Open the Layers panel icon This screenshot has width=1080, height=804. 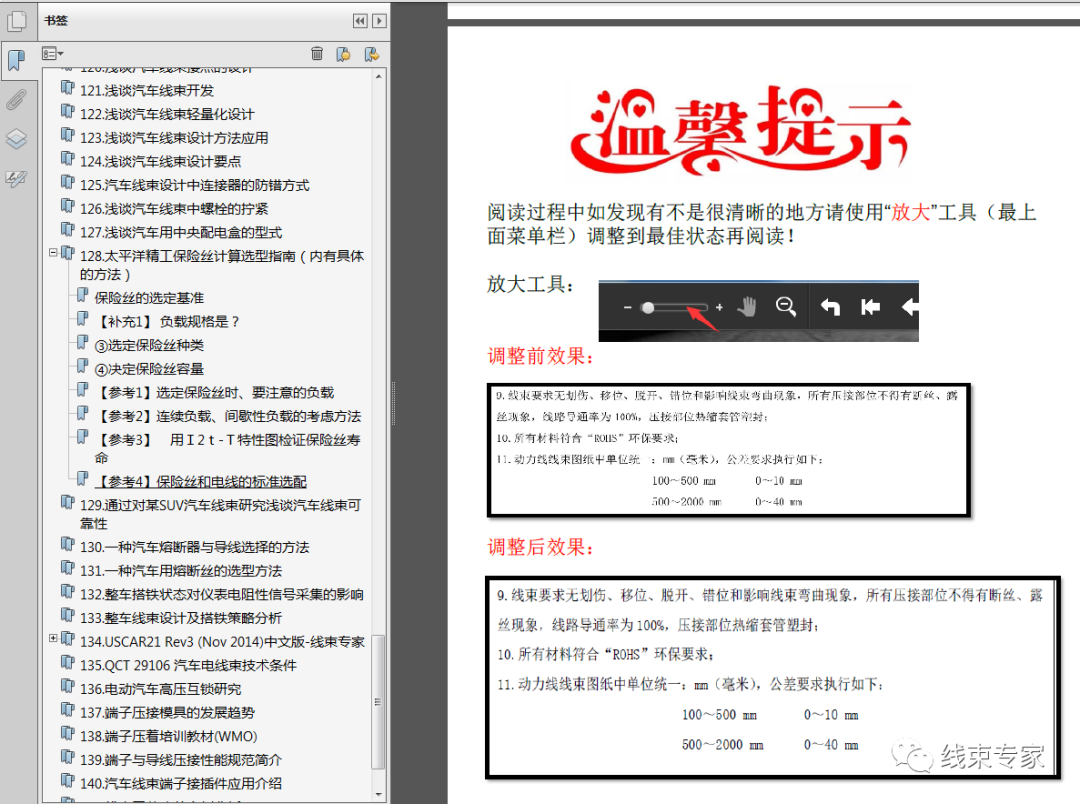coord(16,139)
